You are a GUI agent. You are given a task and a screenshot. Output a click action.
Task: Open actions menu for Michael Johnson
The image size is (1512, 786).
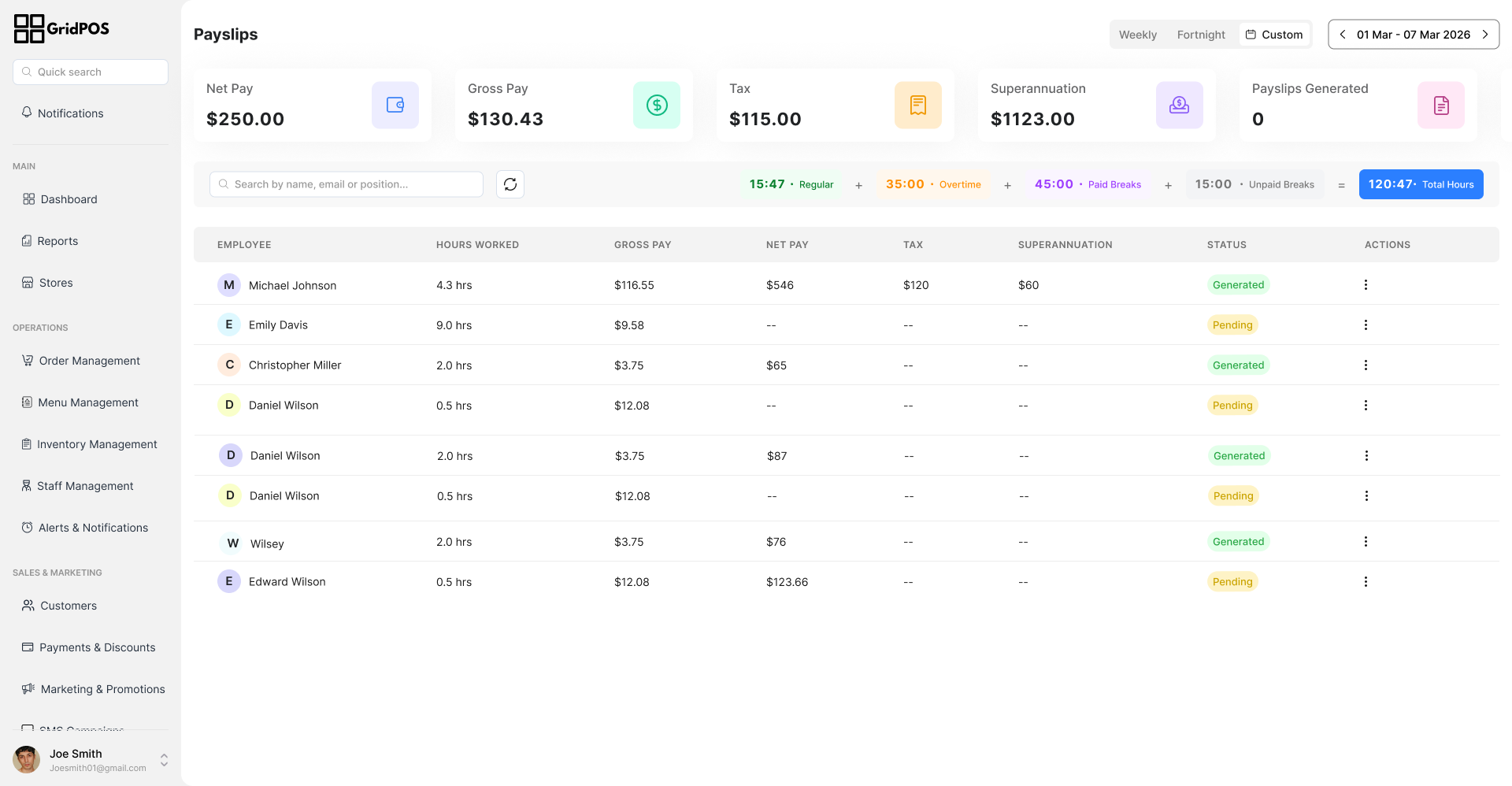click(x=1366, y=285)
